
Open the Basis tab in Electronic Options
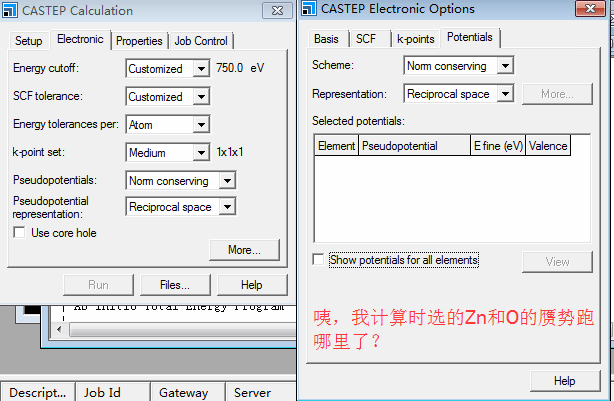pyautogui.click(x=327, y=39)
